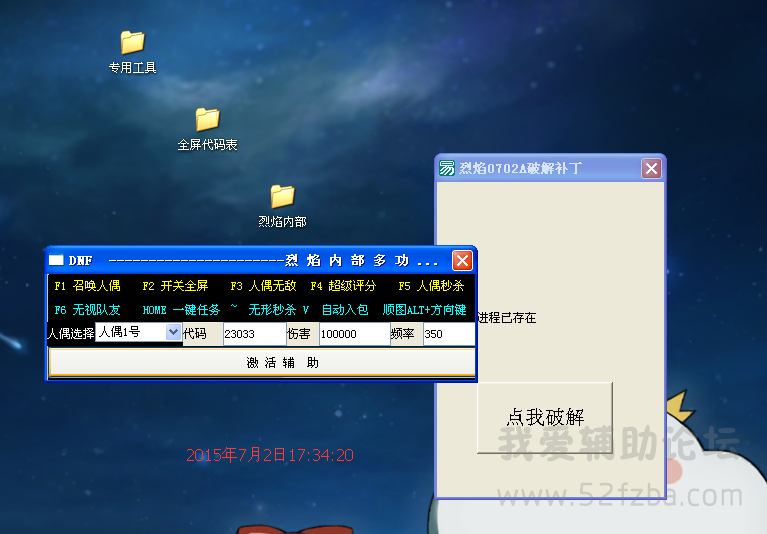Close the 烈焰0702A破解补丁 window
The height and width of the screenshot is (534, 767).
pos(651,169)
